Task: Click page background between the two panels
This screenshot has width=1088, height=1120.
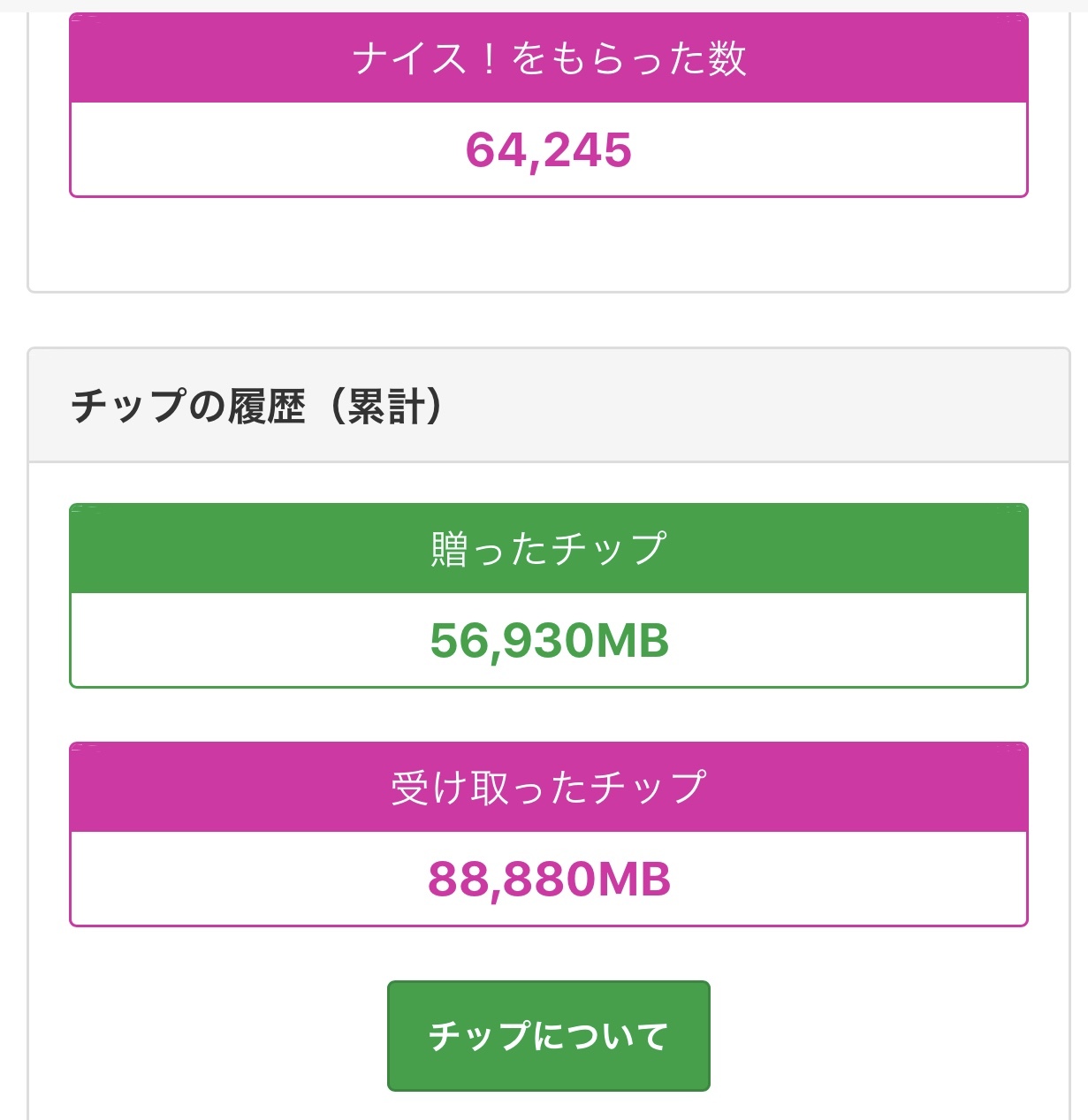Action: pos(548,320)
